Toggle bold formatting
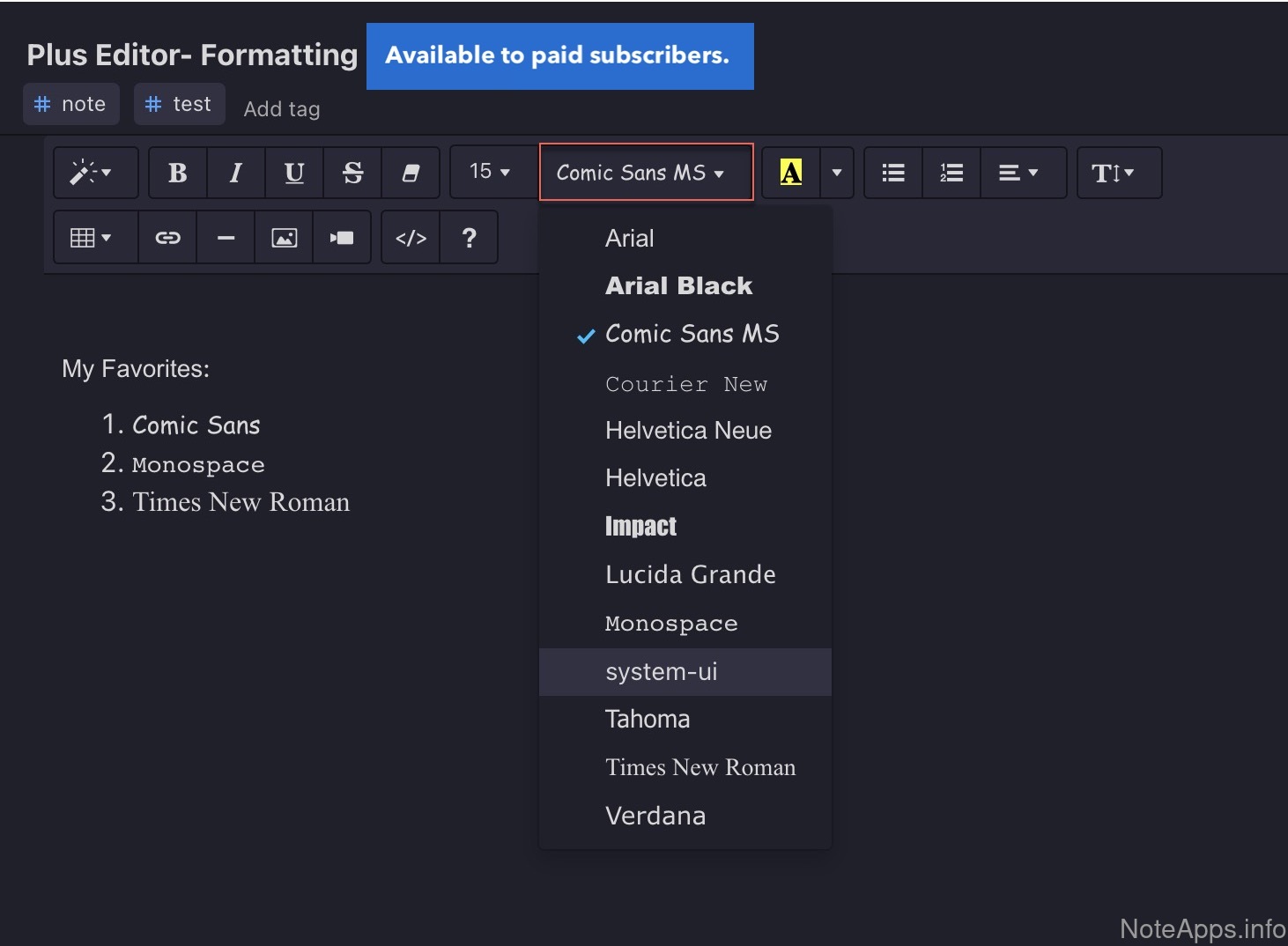The image size is (1288, 946). (x=178, y=173)
